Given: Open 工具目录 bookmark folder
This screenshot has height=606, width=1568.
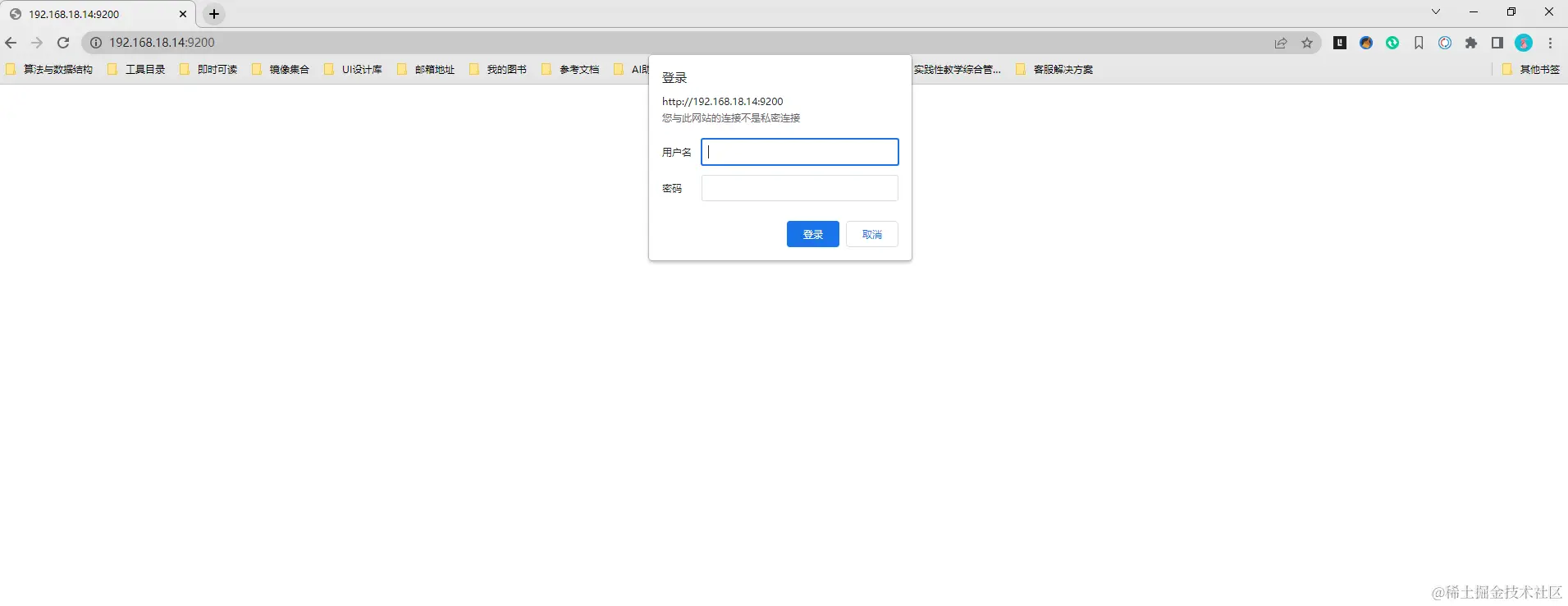Looking at the screenshot, I should (136, 70).
